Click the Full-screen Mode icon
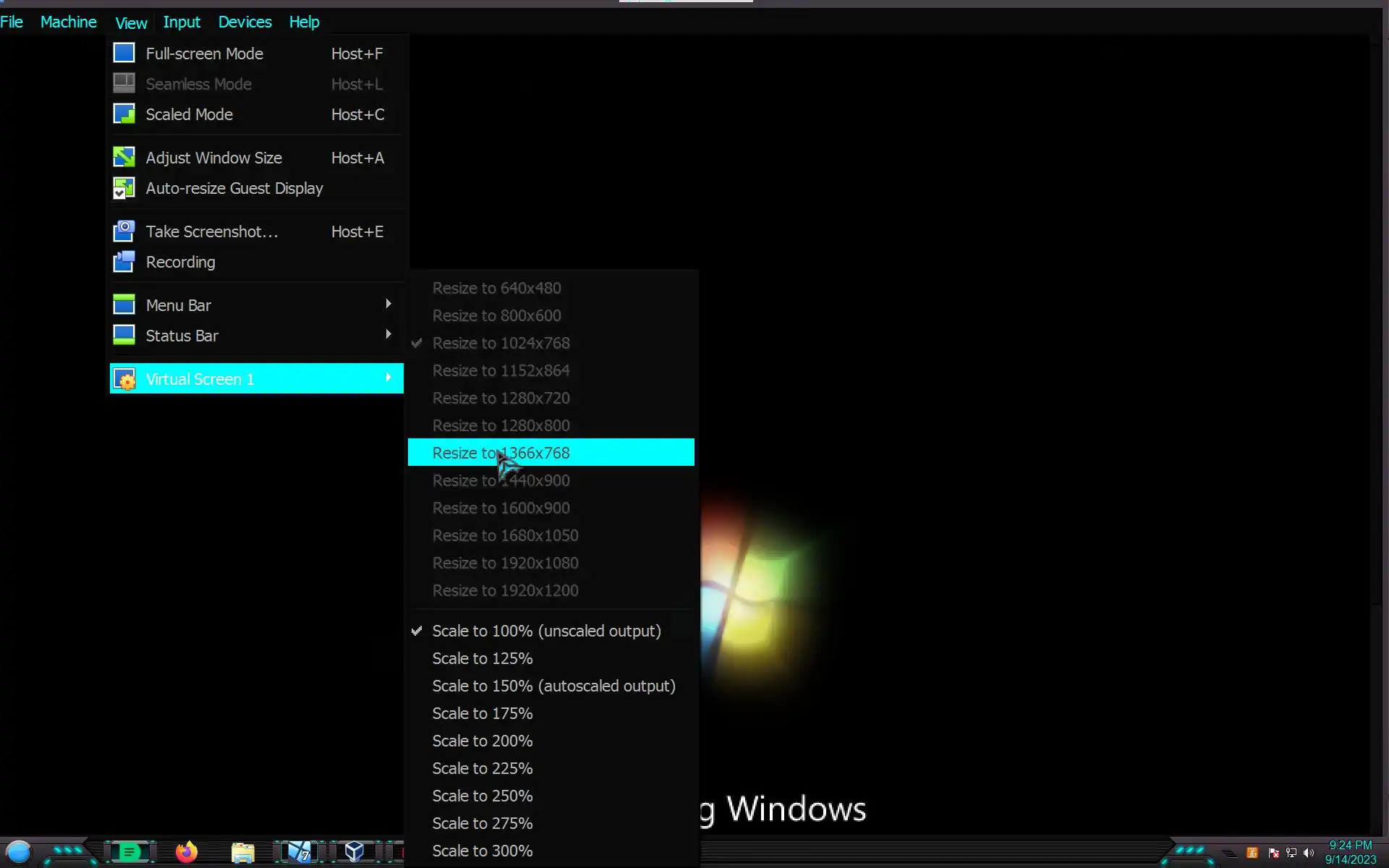Screen dimensions: 1389x868 pyautogui.click(x=124, y=54)
